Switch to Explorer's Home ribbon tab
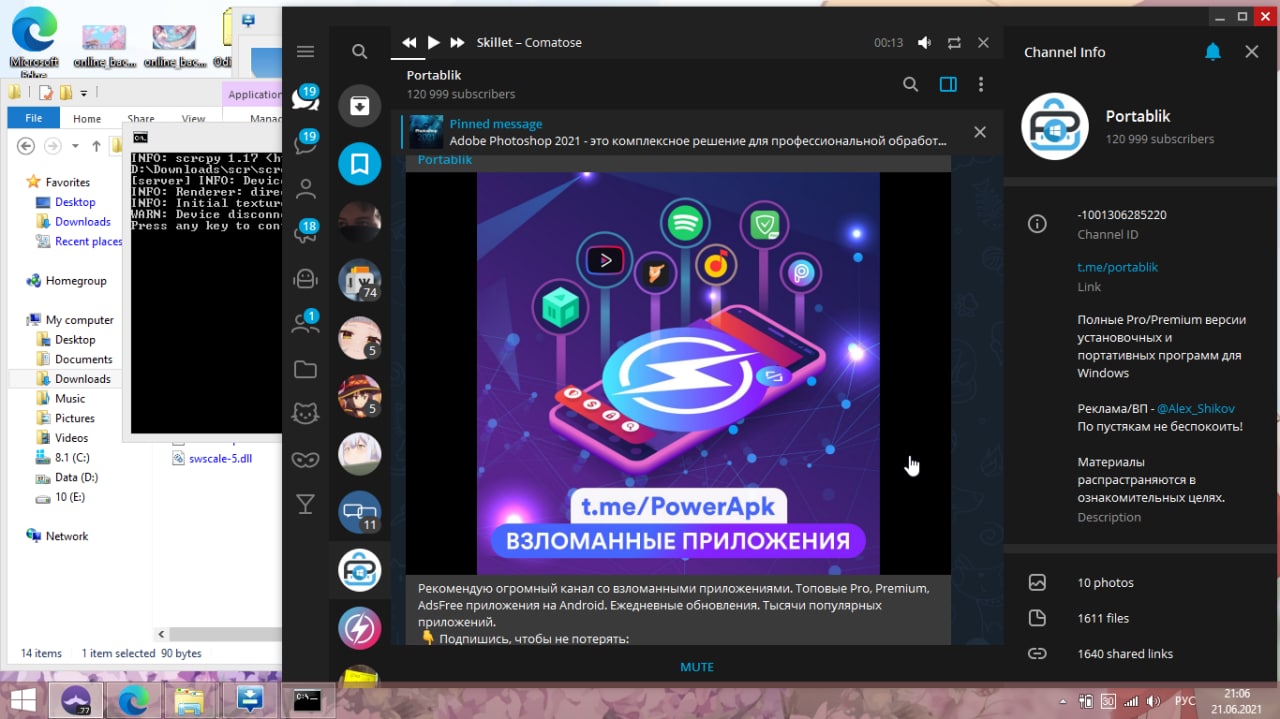1280x719 pixels. point(87,118)
